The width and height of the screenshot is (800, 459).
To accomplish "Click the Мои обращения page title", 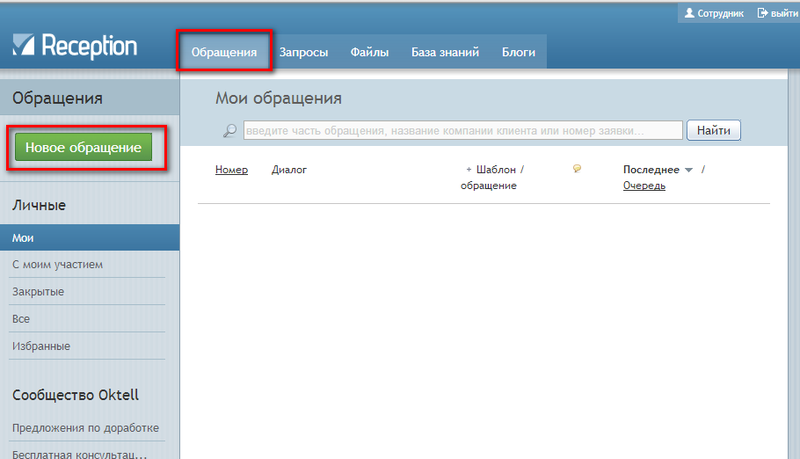I will 279,98.
